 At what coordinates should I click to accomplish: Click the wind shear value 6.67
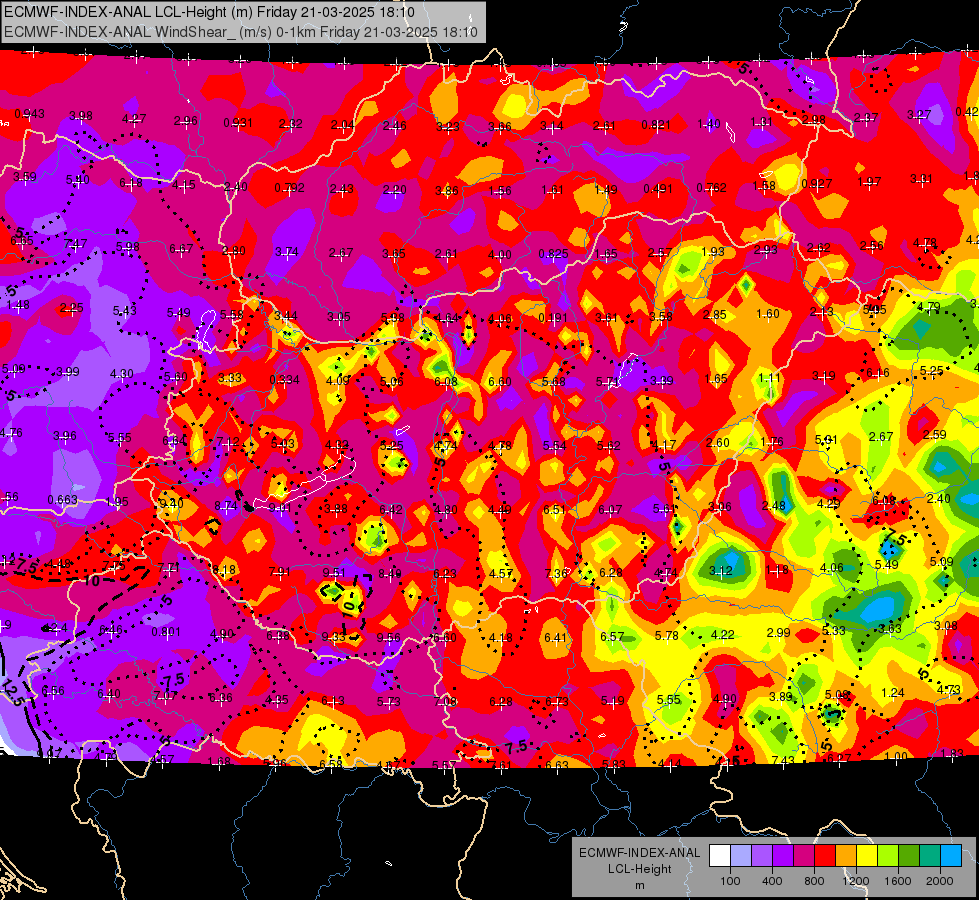[181, 249]
